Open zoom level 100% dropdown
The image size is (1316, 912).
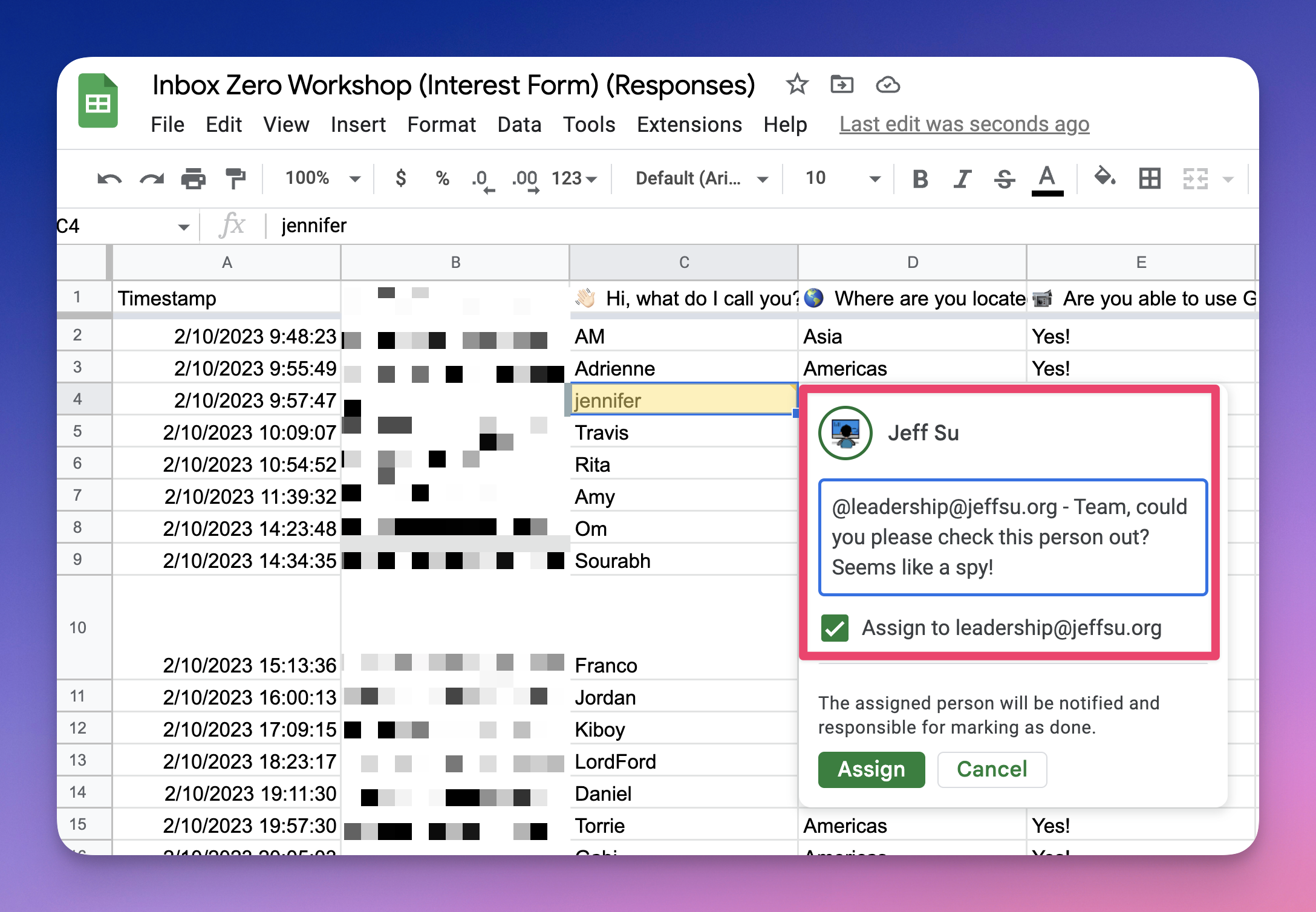323,178
